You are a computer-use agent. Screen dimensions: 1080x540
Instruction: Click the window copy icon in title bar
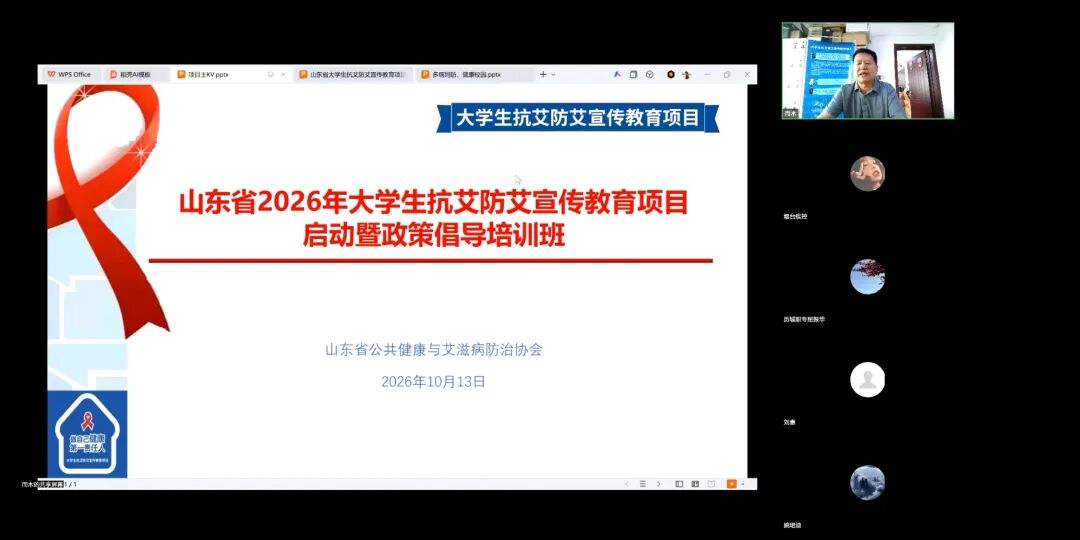[633, 74]
